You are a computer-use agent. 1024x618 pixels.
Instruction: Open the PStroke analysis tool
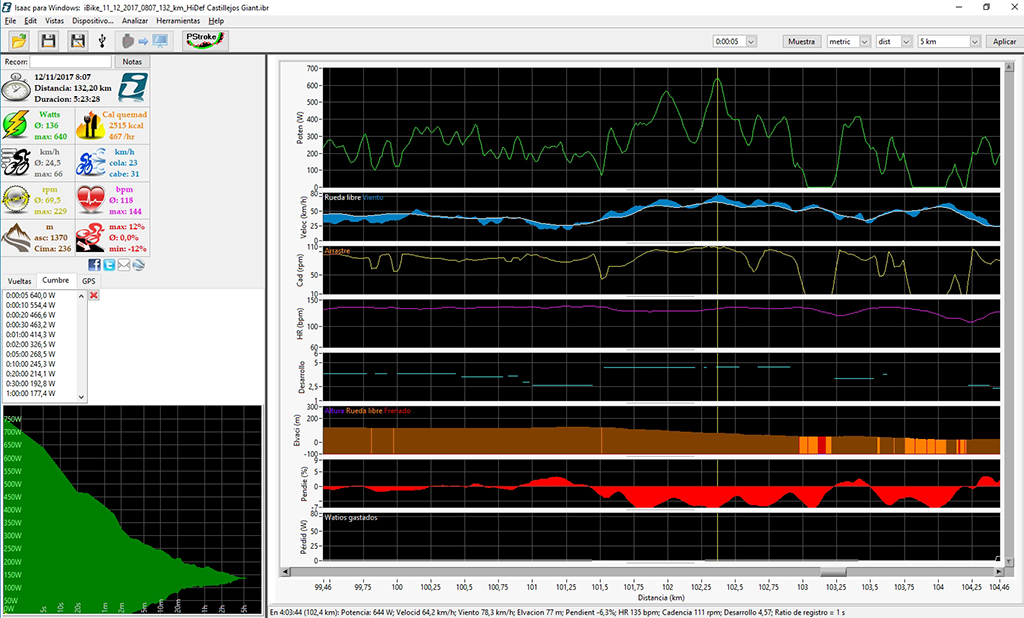click(x=206, y=41)
